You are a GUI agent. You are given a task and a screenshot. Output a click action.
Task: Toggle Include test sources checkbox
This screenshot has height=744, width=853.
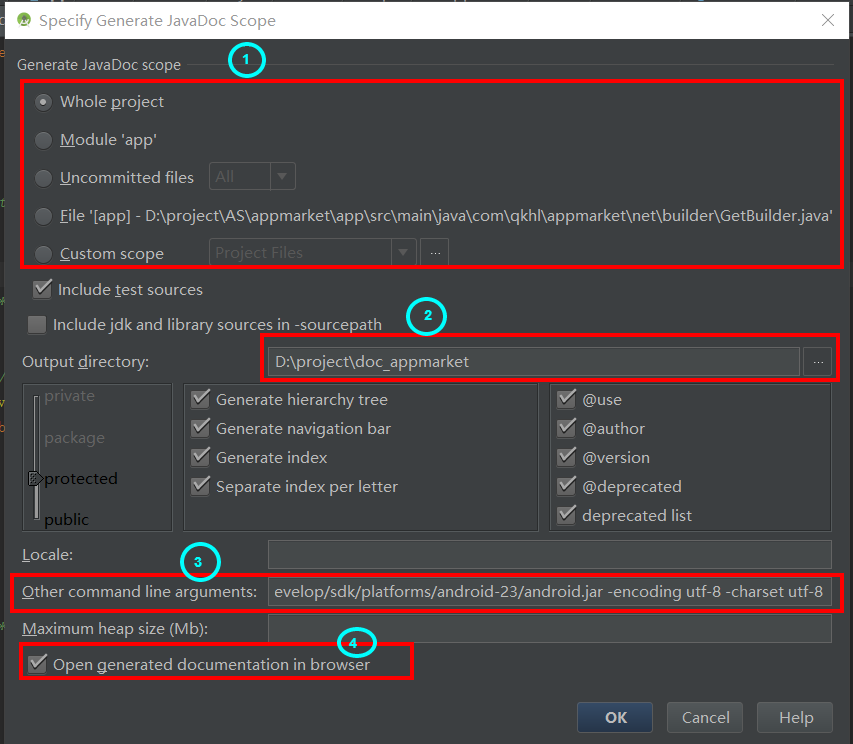[42, 289]
